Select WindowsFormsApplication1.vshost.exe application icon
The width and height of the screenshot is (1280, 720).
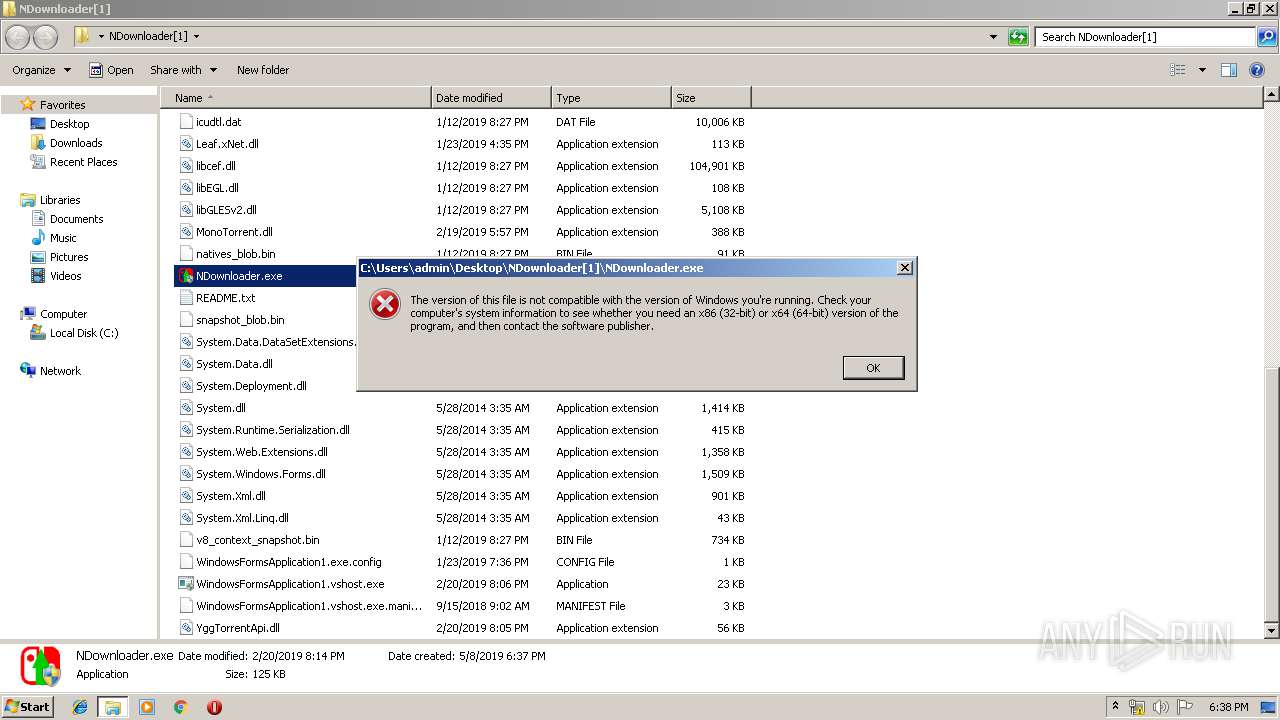pyautogui.click(x=186, y=584)
